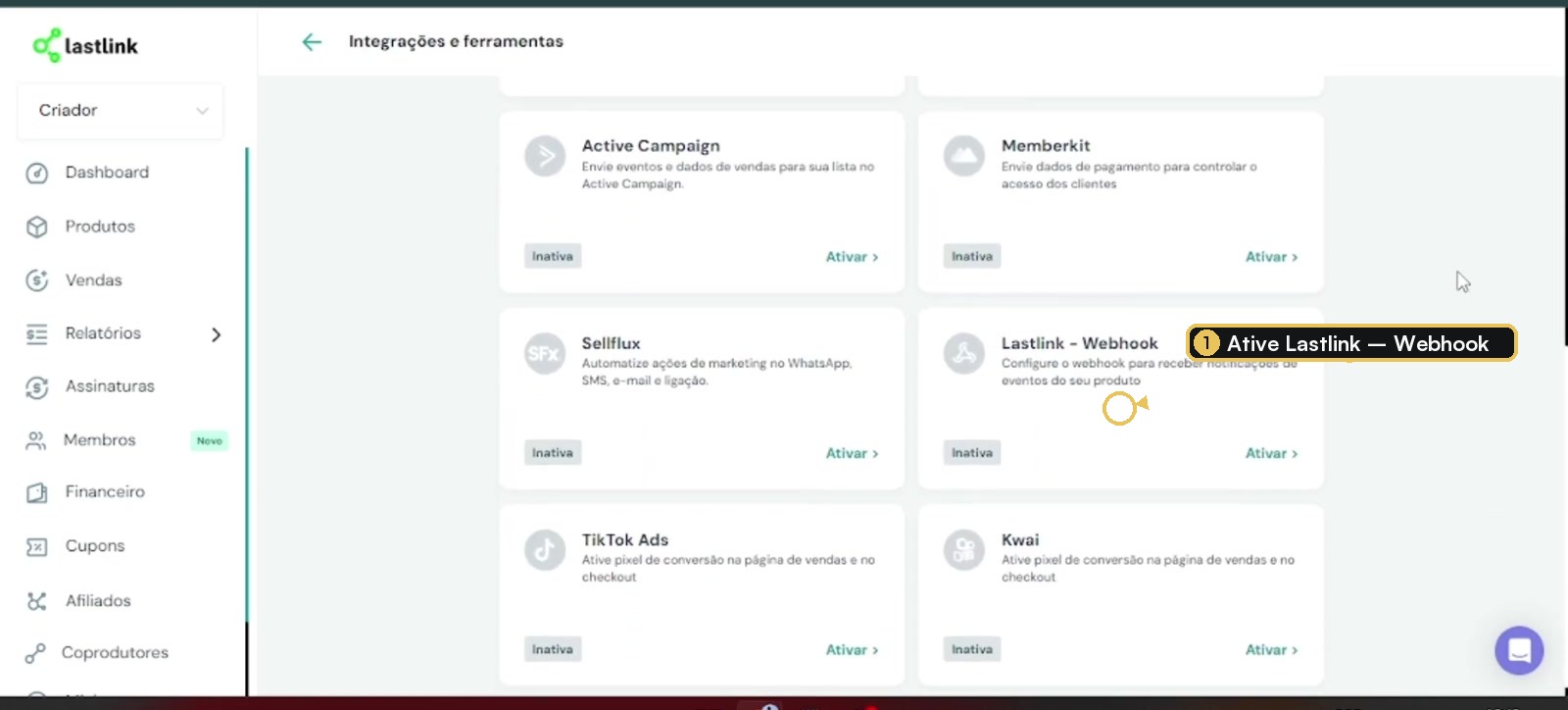Click Ativar on Lastlink - Webhook card
Image resolution: width=1568 pixels, height=710 pixels.
click(1271, 454)
